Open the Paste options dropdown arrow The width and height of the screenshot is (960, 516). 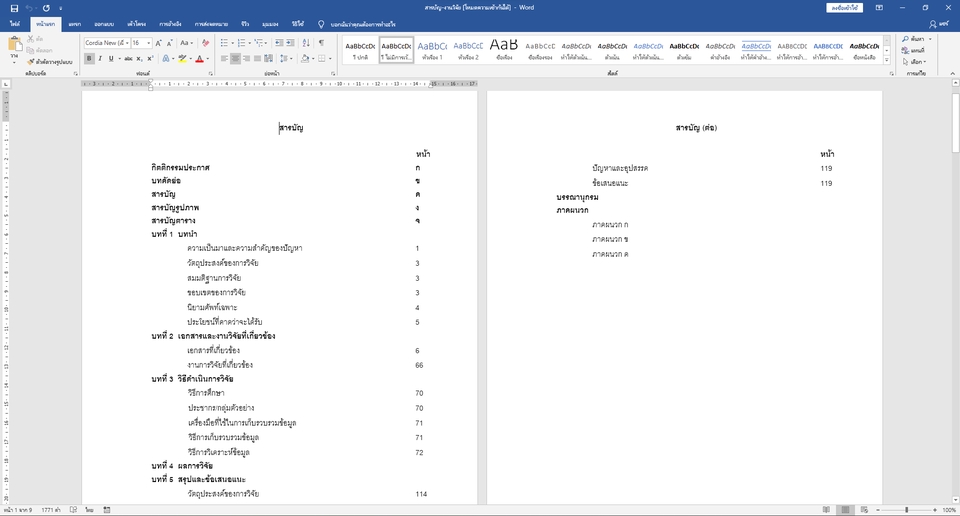pos(14,62)
